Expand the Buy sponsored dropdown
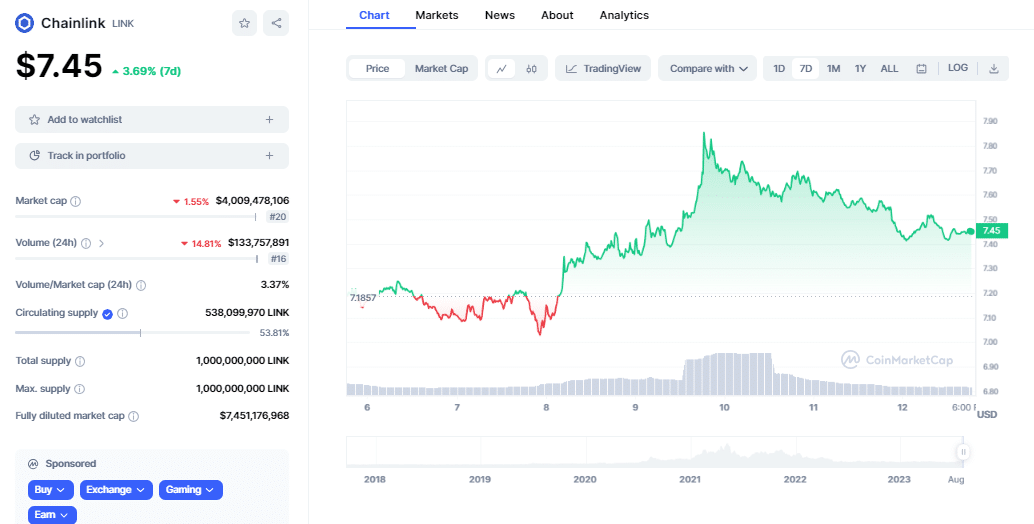This screenshot has width=1034, height=524. pos(50,490)
